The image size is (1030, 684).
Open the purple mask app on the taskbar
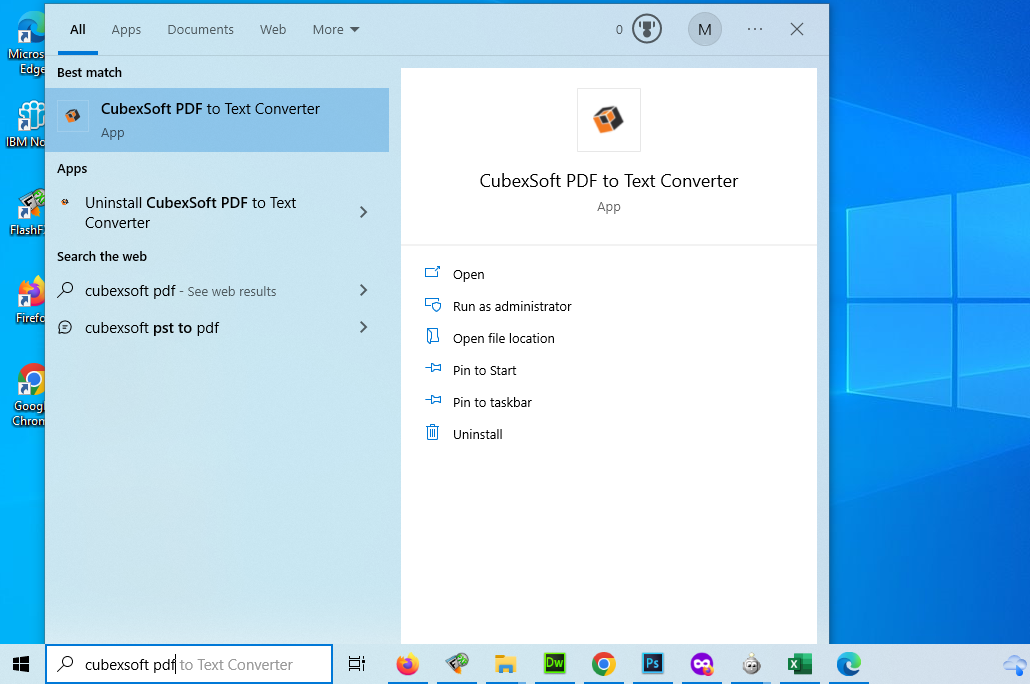[x=702, y=664]
